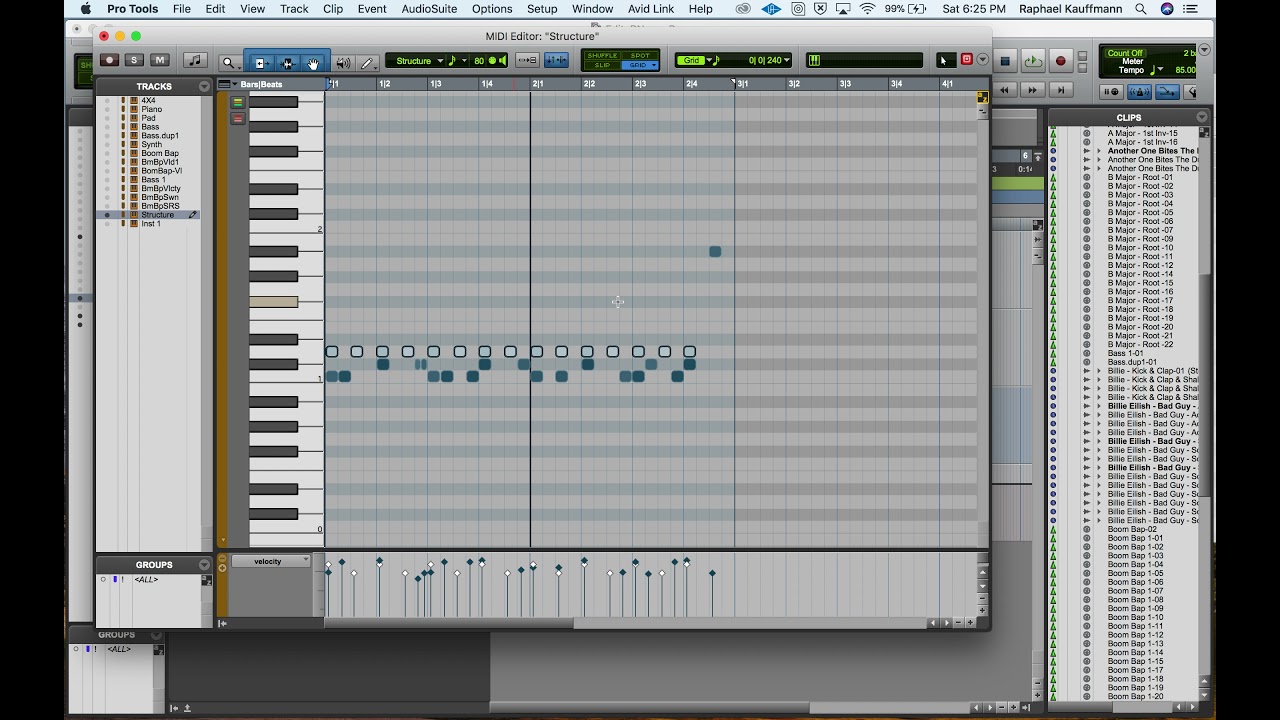Click the loop Play button in the transport

(x=1033, y=61)
